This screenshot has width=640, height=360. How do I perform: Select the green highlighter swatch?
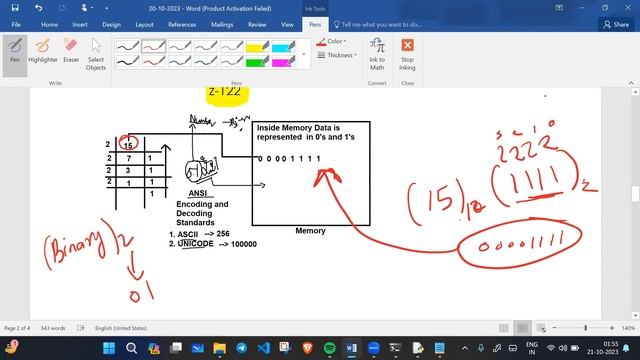click(257, 61)
